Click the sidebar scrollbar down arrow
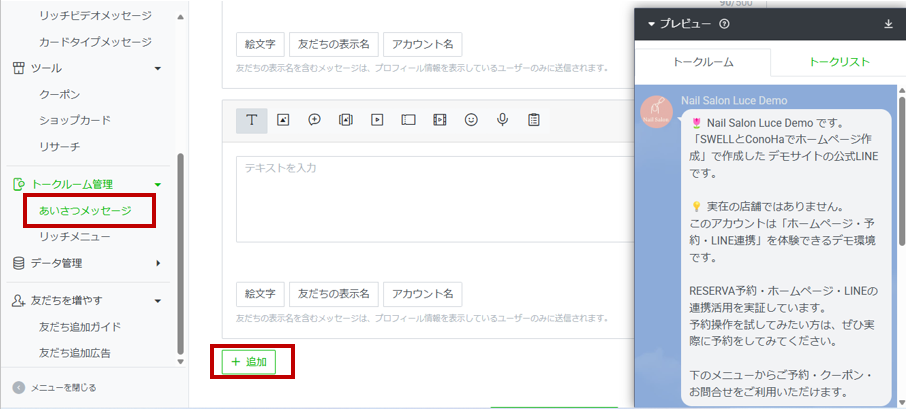 pos(181,362)
